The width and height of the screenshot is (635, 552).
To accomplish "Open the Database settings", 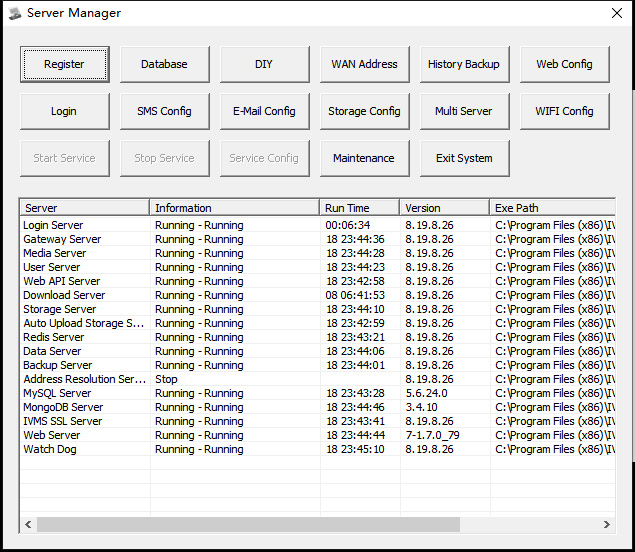I will 165,64.
